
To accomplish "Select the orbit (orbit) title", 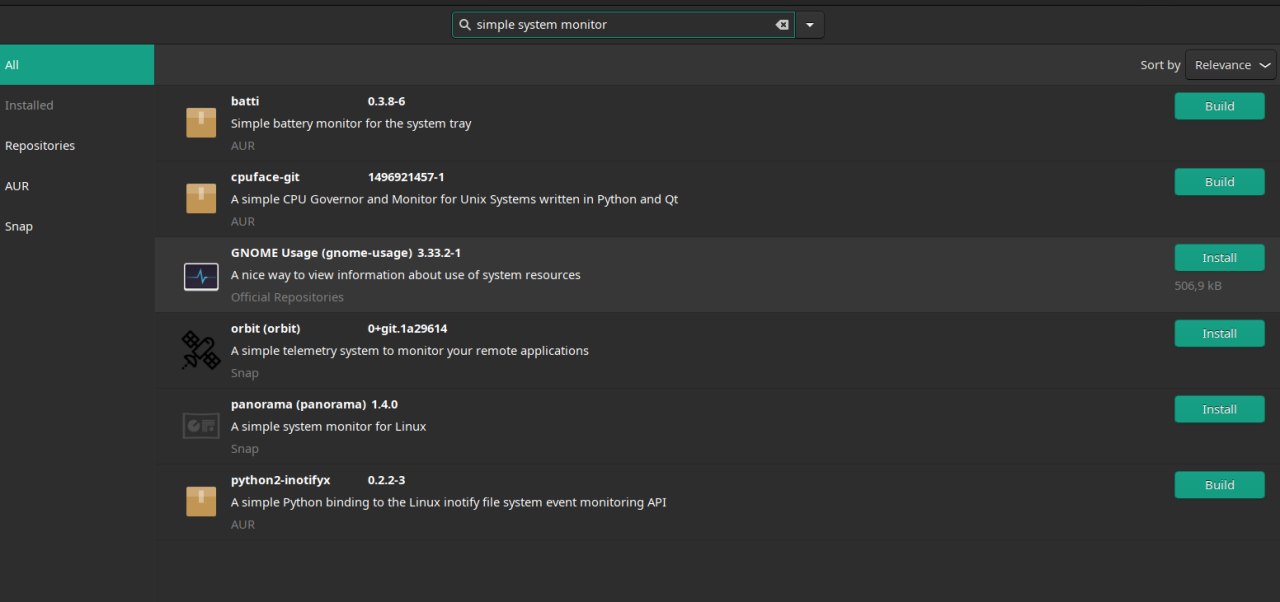I will [x=266, y=329].
